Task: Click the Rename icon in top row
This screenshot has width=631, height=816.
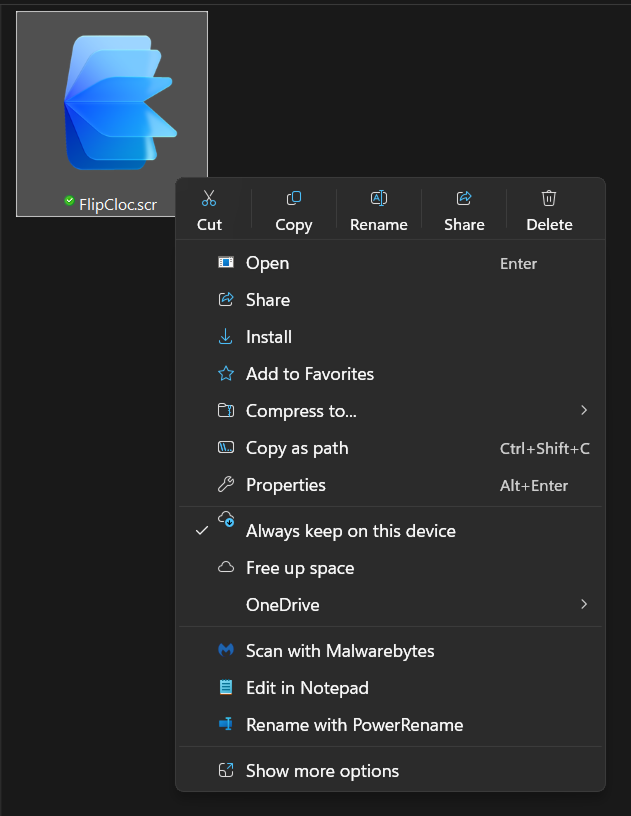Action: point(379,198)
